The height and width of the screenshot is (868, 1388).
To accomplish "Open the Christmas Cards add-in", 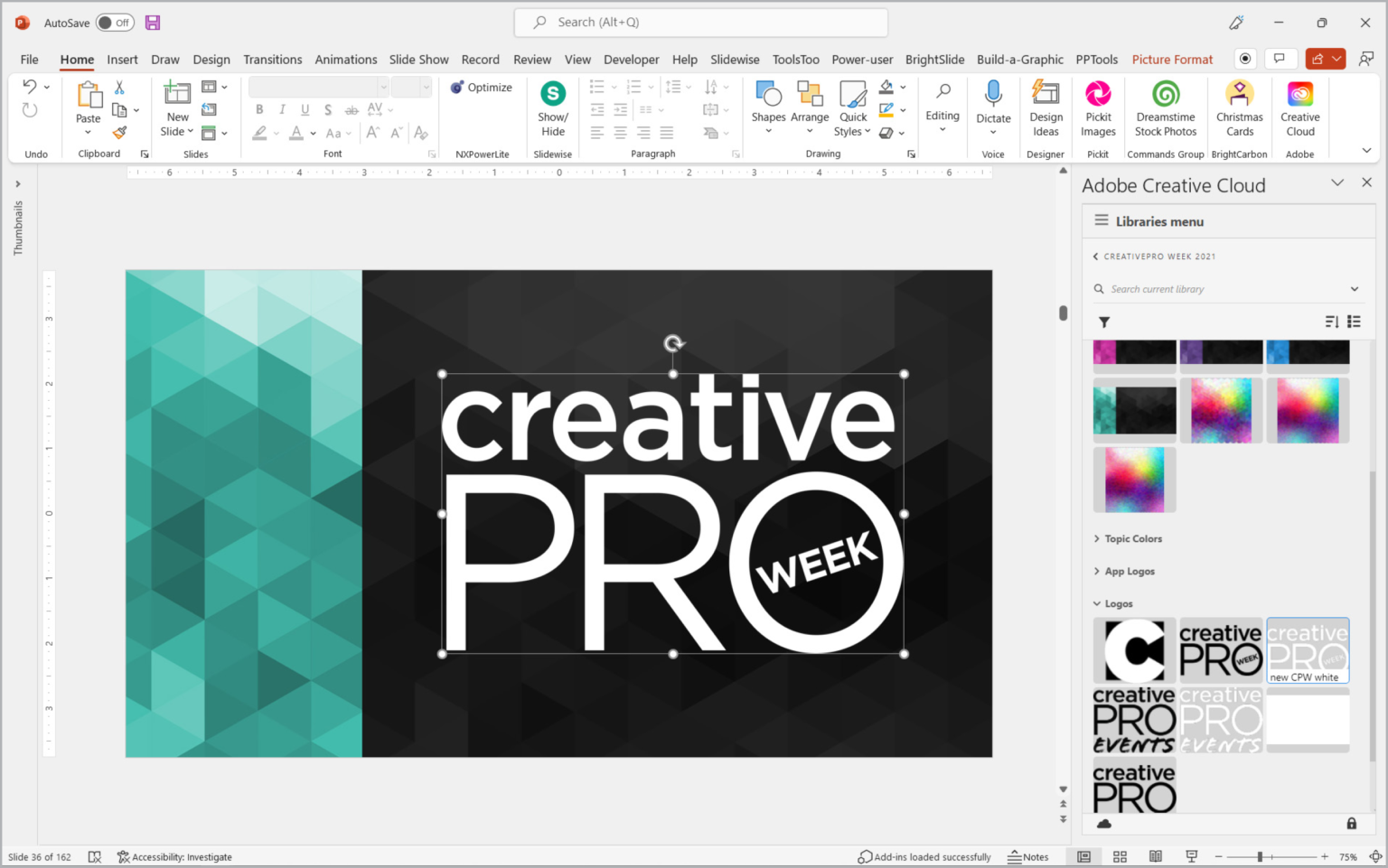I will click(x=1239, y=107).
